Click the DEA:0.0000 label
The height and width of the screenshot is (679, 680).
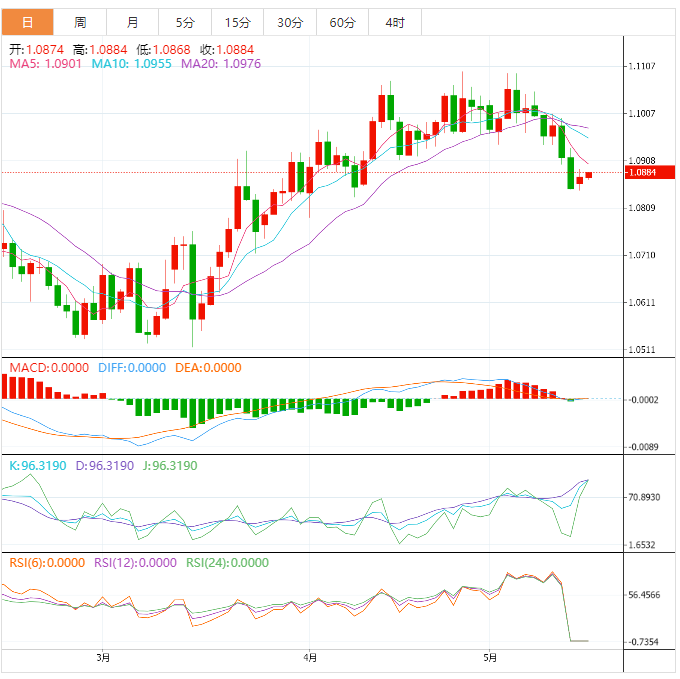[x=208, y=368]
